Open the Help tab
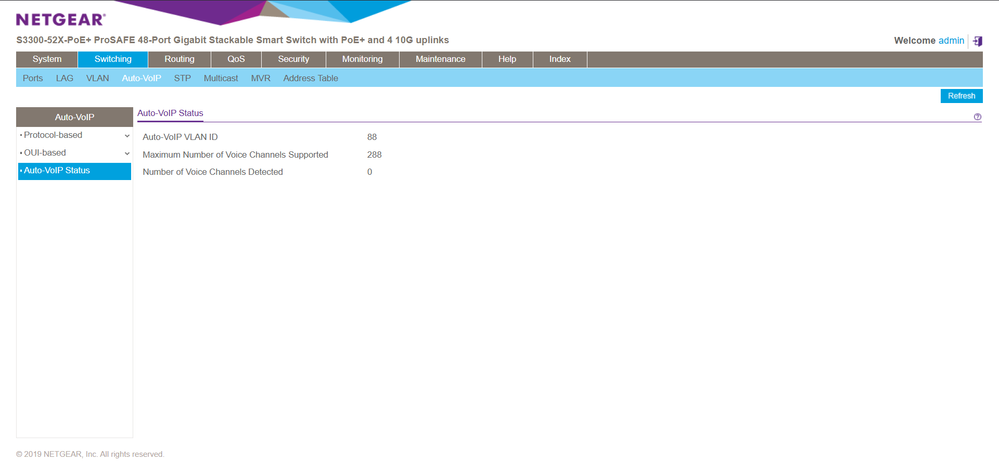The image size is (999, 461). pos(507,59)
